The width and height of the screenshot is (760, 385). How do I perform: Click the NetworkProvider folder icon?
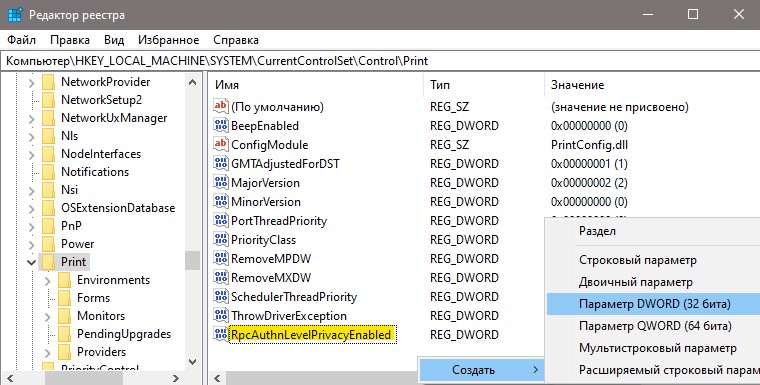point(48,82)
